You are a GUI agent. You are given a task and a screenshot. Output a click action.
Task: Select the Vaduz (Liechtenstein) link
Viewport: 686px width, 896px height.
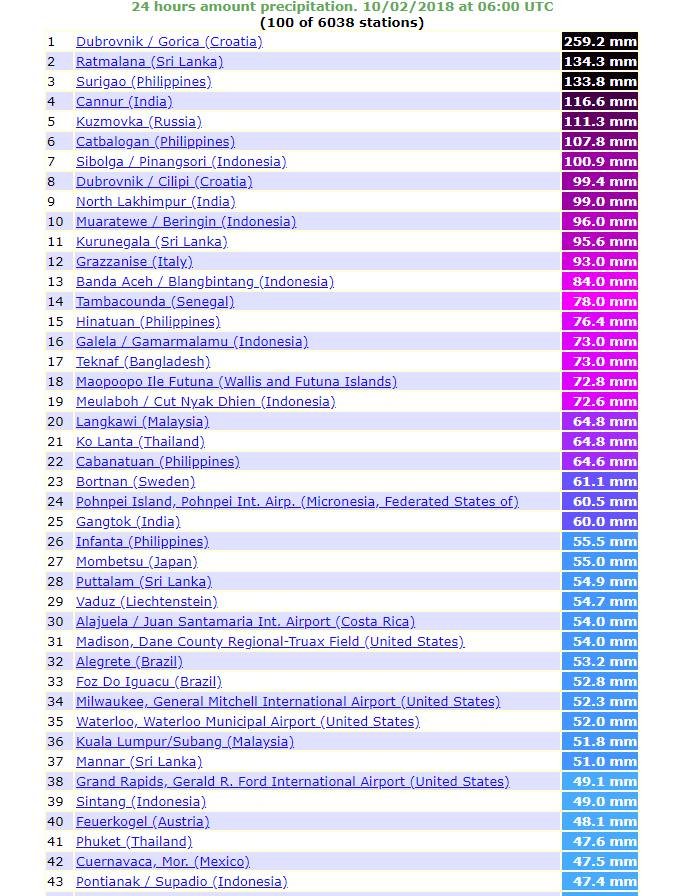tap(146, 602)
